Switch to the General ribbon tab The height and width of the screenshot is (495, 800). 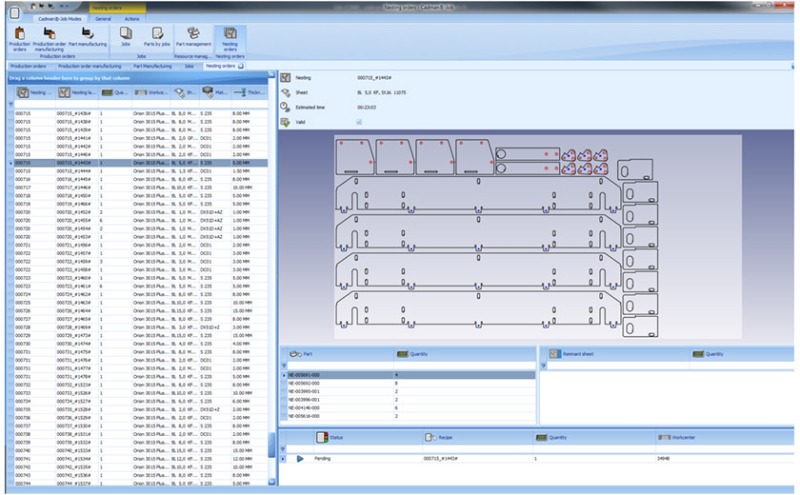(x=103, y=18)
